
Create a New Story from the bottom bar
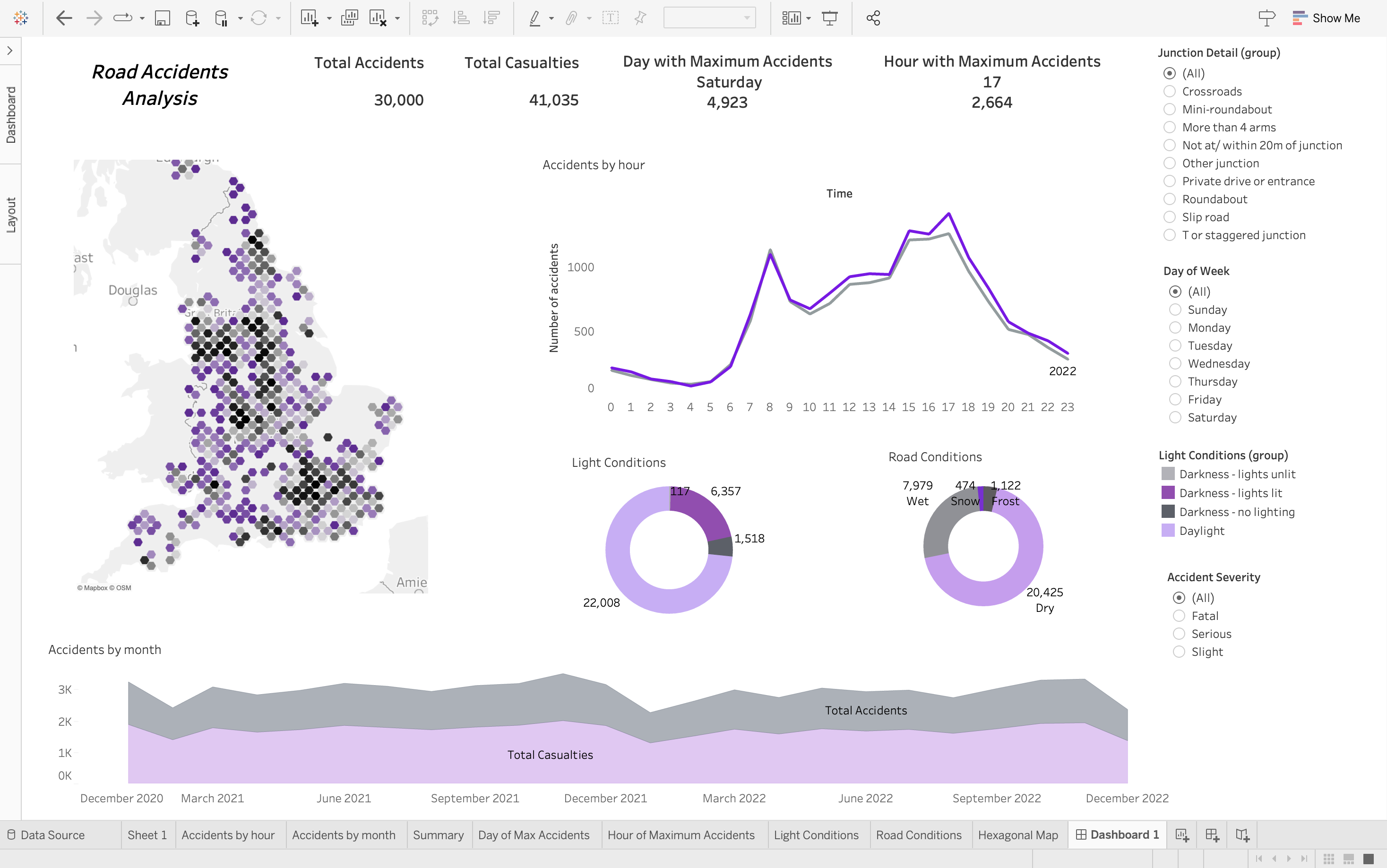1243,834
